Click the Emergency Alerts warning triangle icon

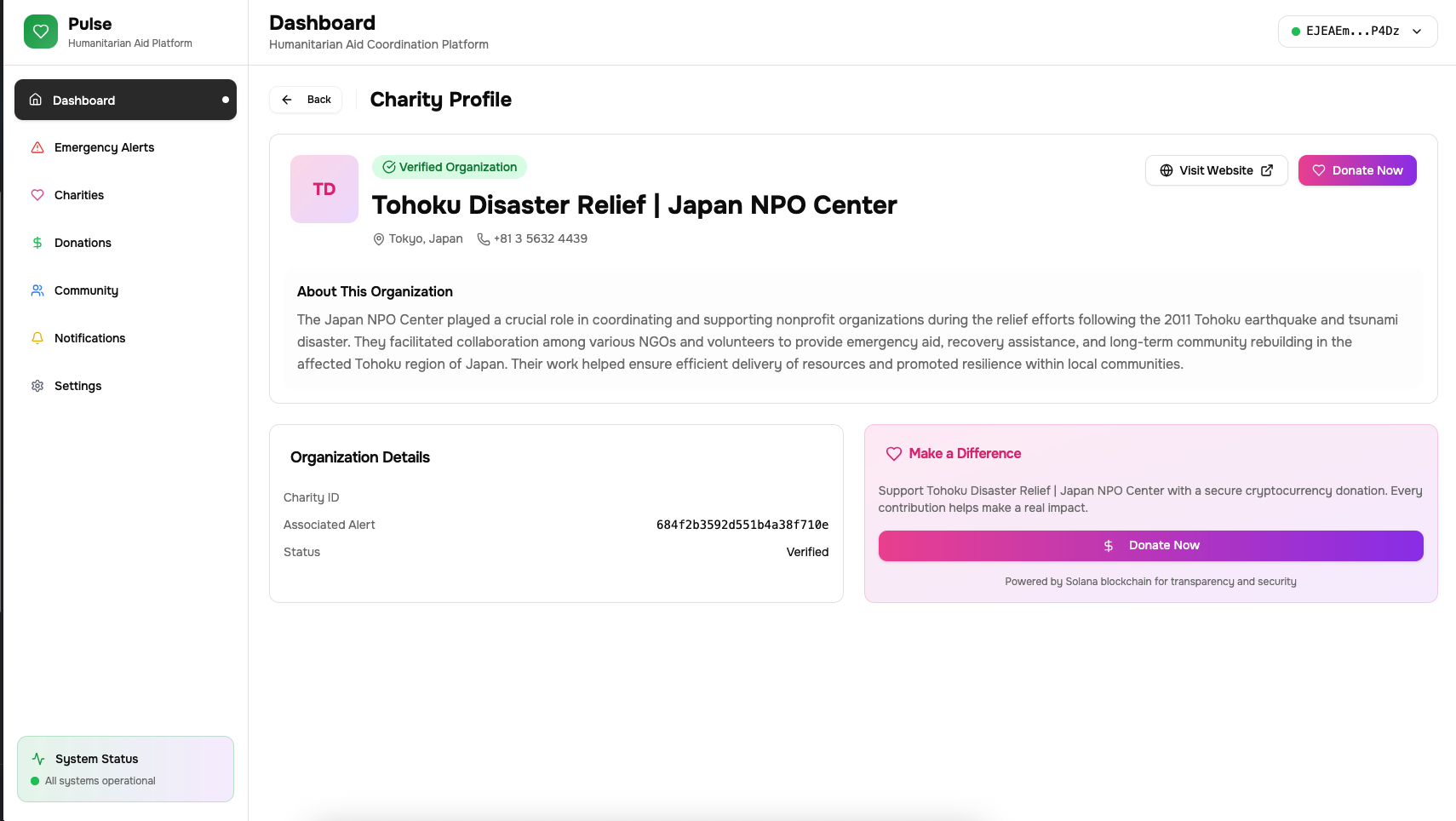coord(37,147)
